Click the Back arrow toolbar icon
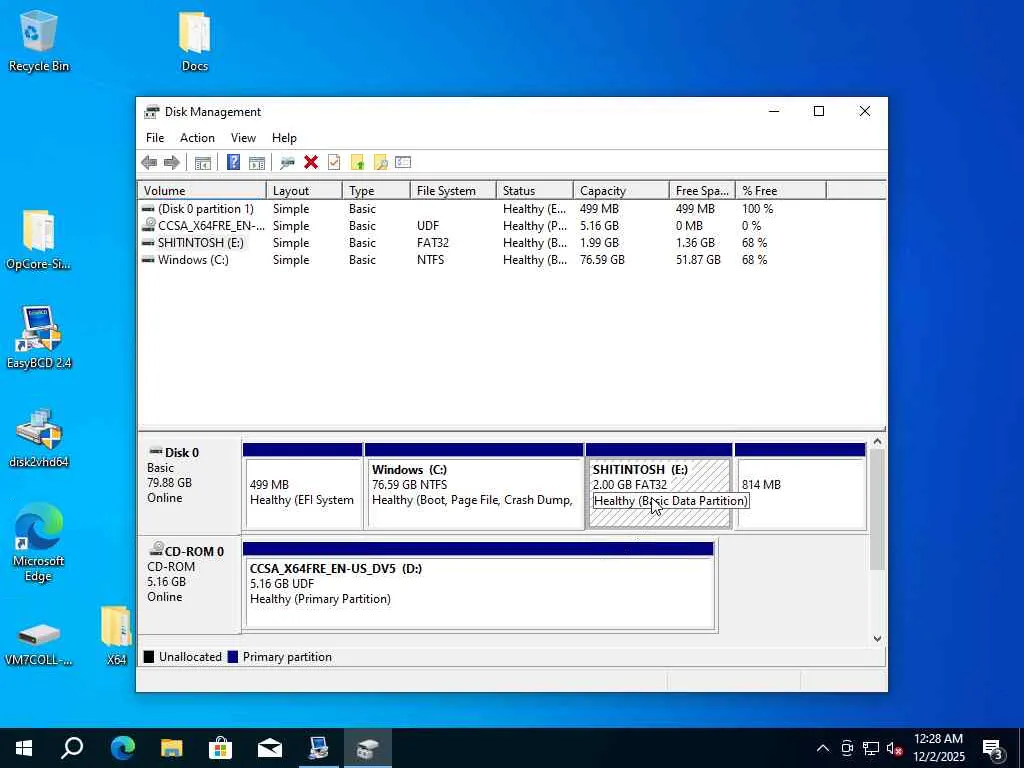 point(149,163)
